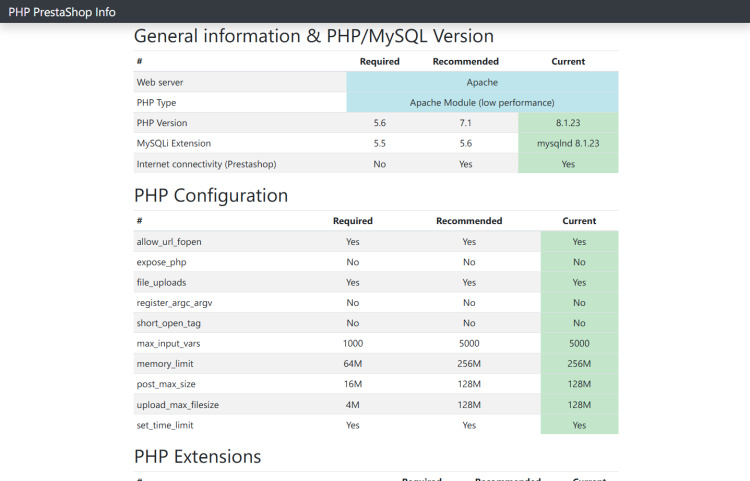
Task: Select the expose_php setting label
Action: [161, 262]
